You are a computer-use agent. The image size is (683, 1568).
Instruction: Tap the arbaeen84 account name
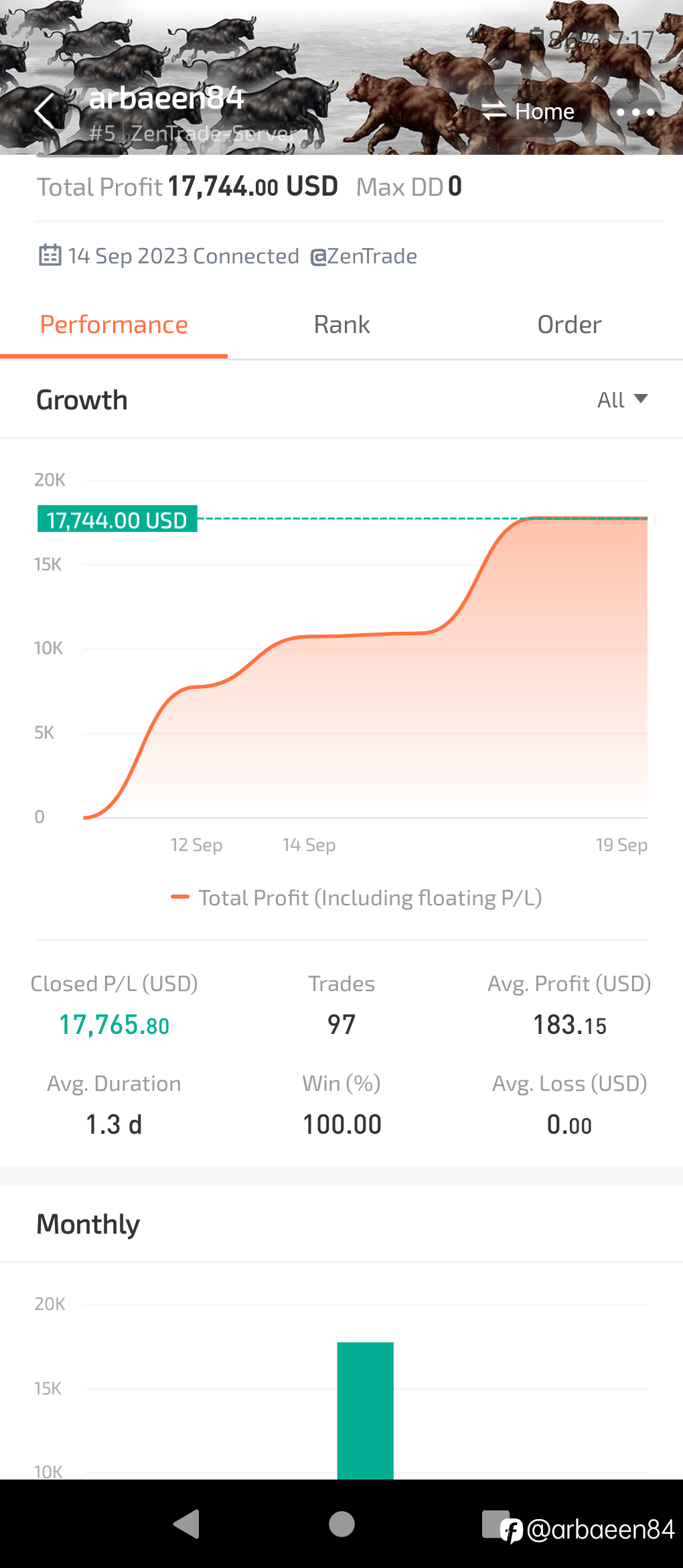[167, 99]
